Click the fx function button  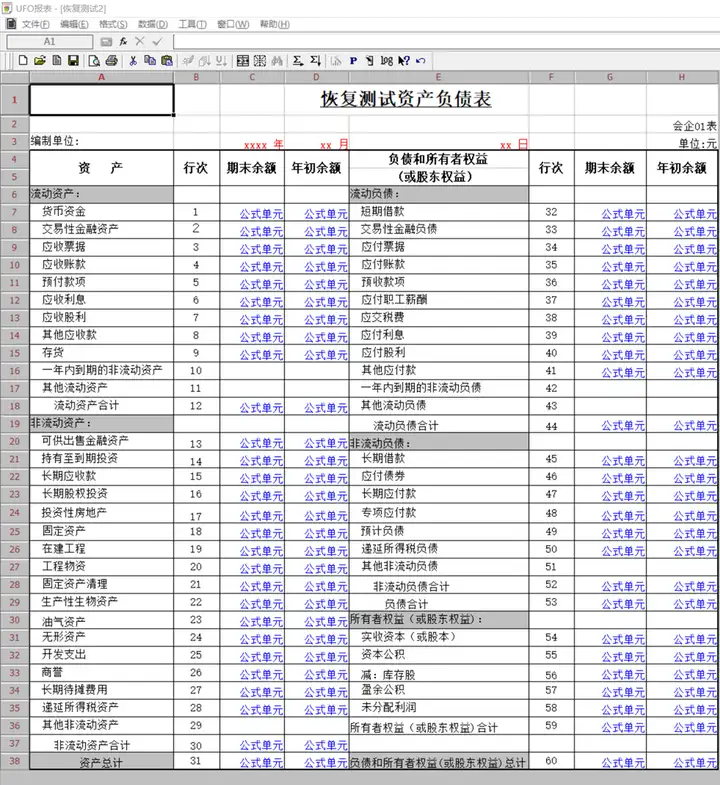point(123,42)
